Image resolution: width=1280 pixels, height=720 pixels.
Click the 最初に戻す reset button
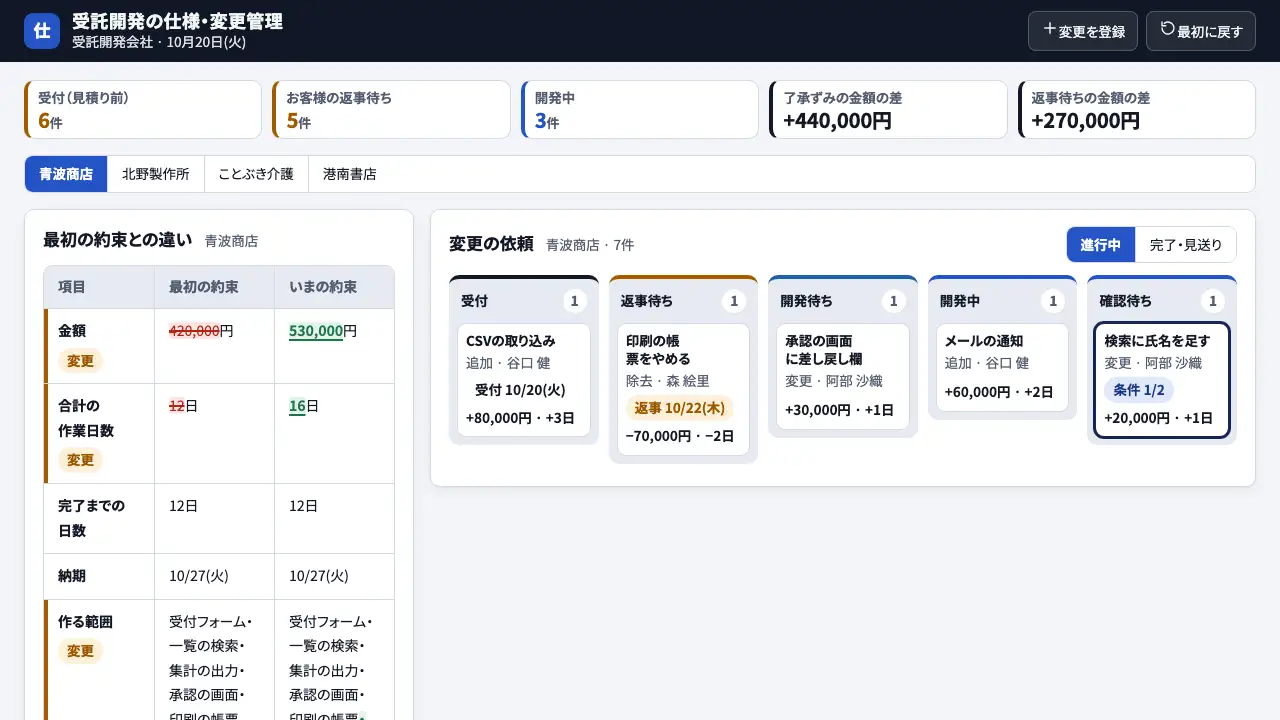[x=1201, y=31]
